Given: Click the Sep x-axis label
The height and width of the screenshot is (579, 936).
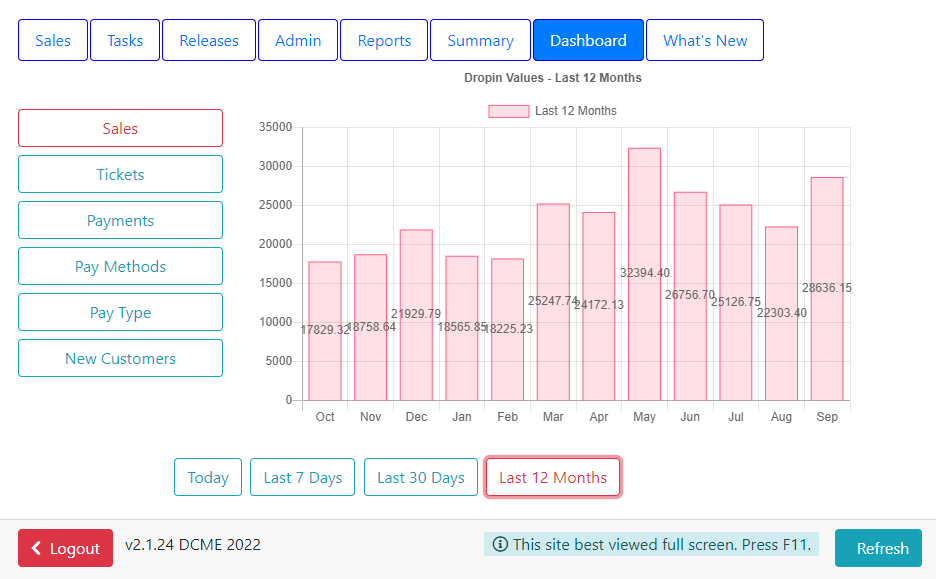Looking at the screenshot, I should [827, 417].
